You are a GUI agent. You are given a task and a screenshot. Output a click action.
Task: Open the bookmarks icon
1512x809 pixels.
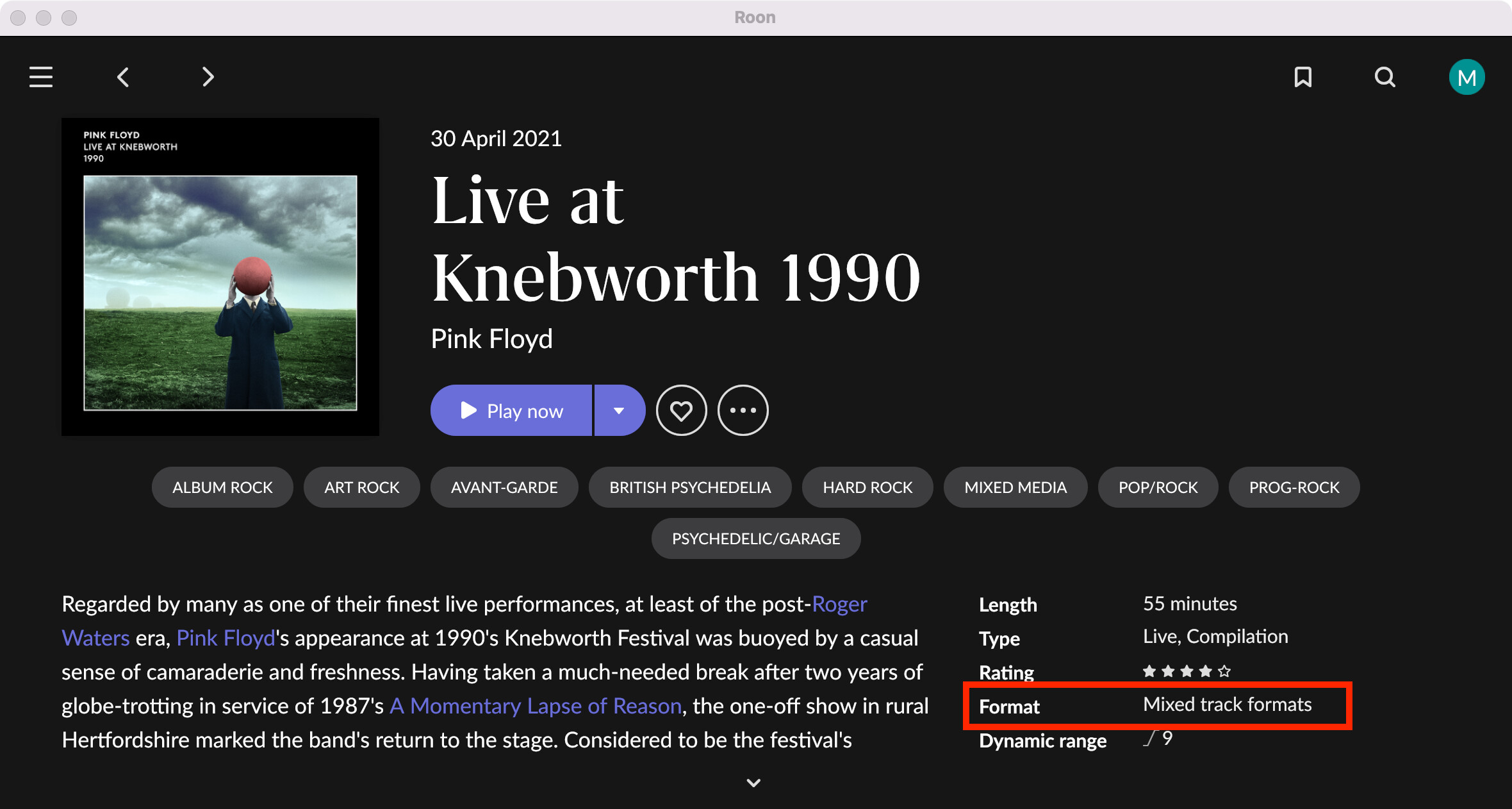[x=1303, y=77]
